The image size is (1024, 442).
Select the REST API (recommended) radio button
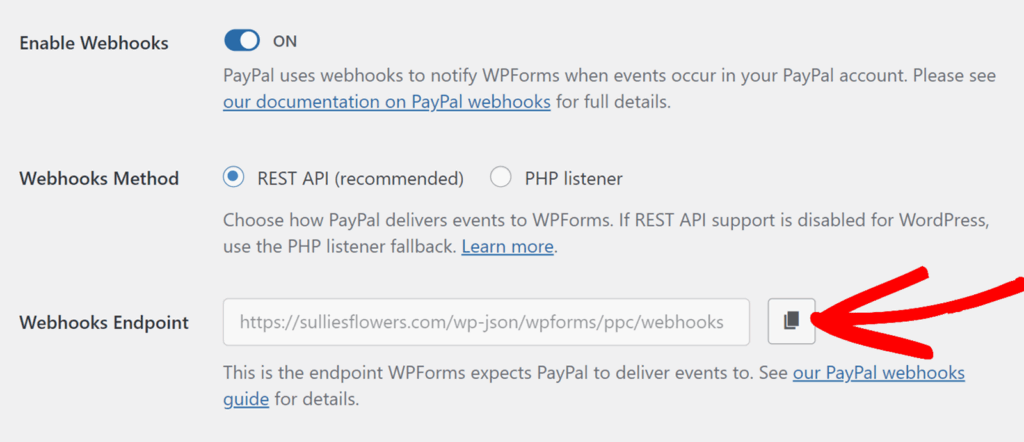(233, 178)
